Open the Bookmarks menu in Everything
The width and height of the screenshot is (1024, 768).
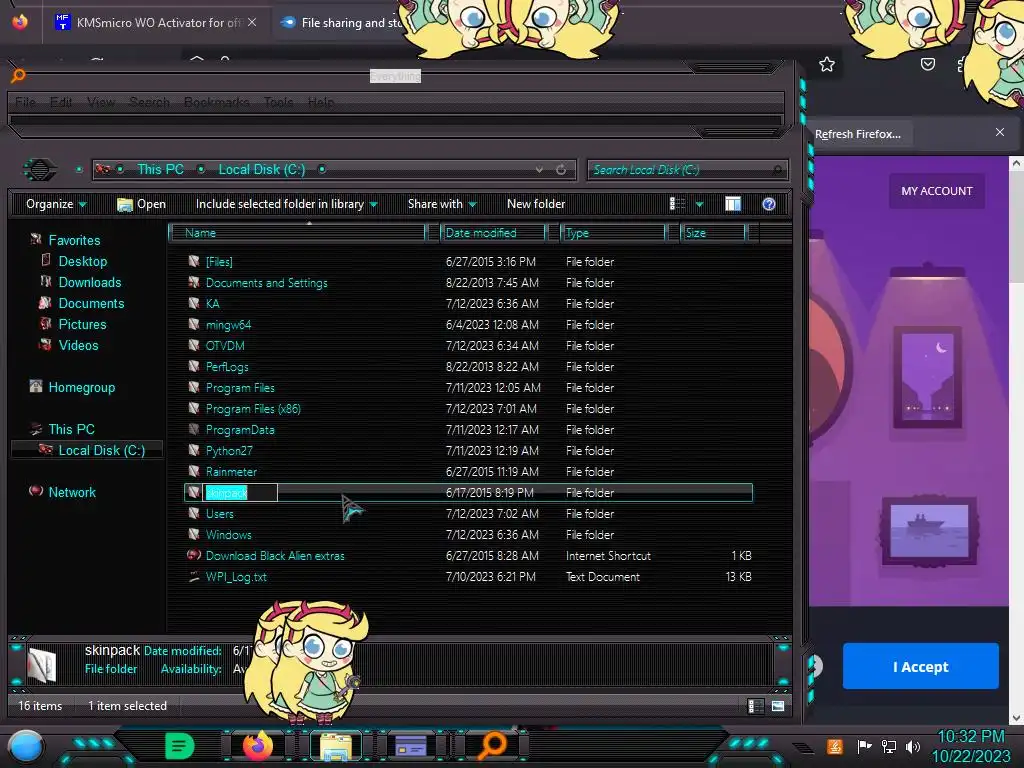click(x=217, y=103)
